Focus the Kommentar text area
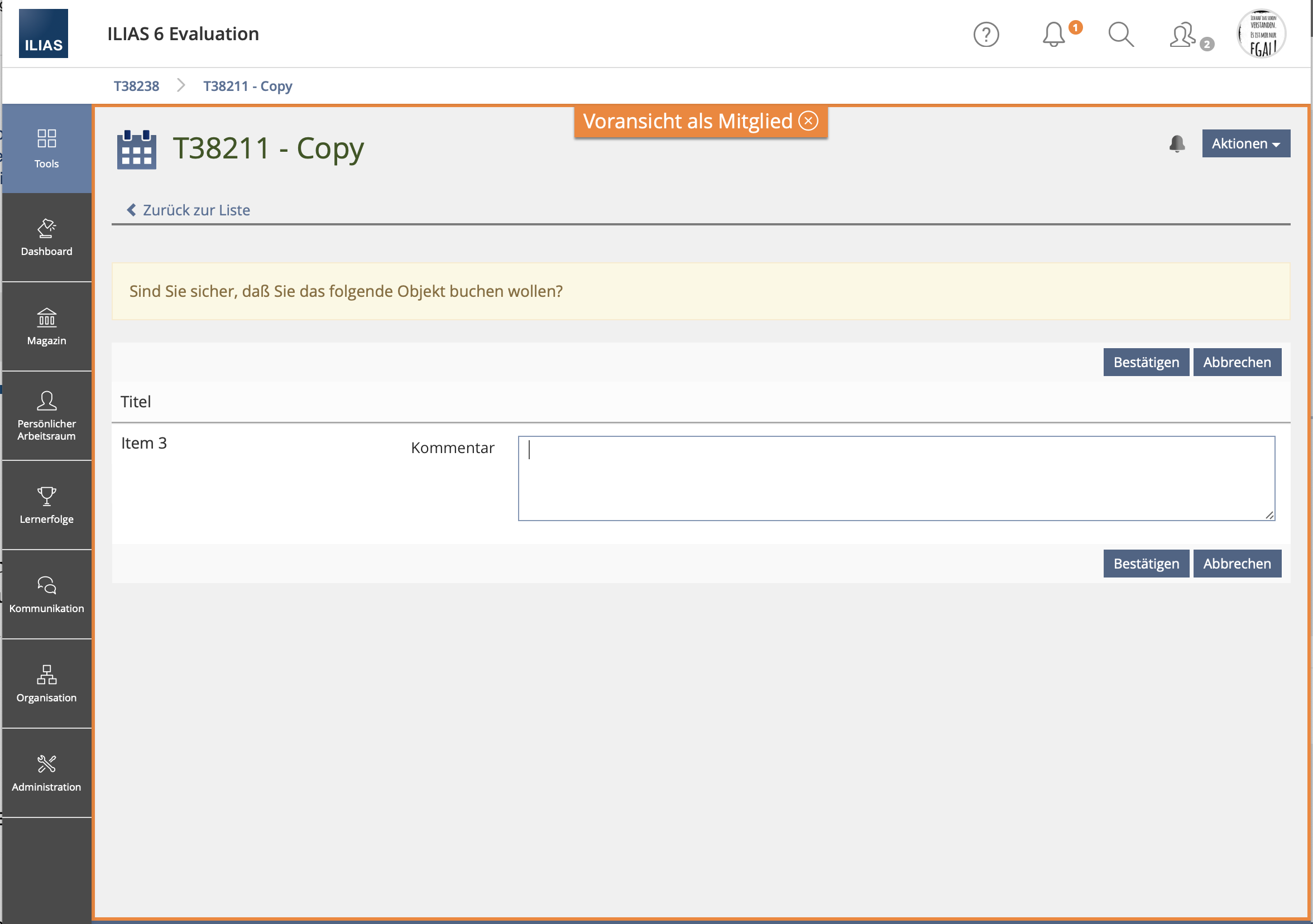This screenshot has width=1313, height=924. [x=896, y=478]
